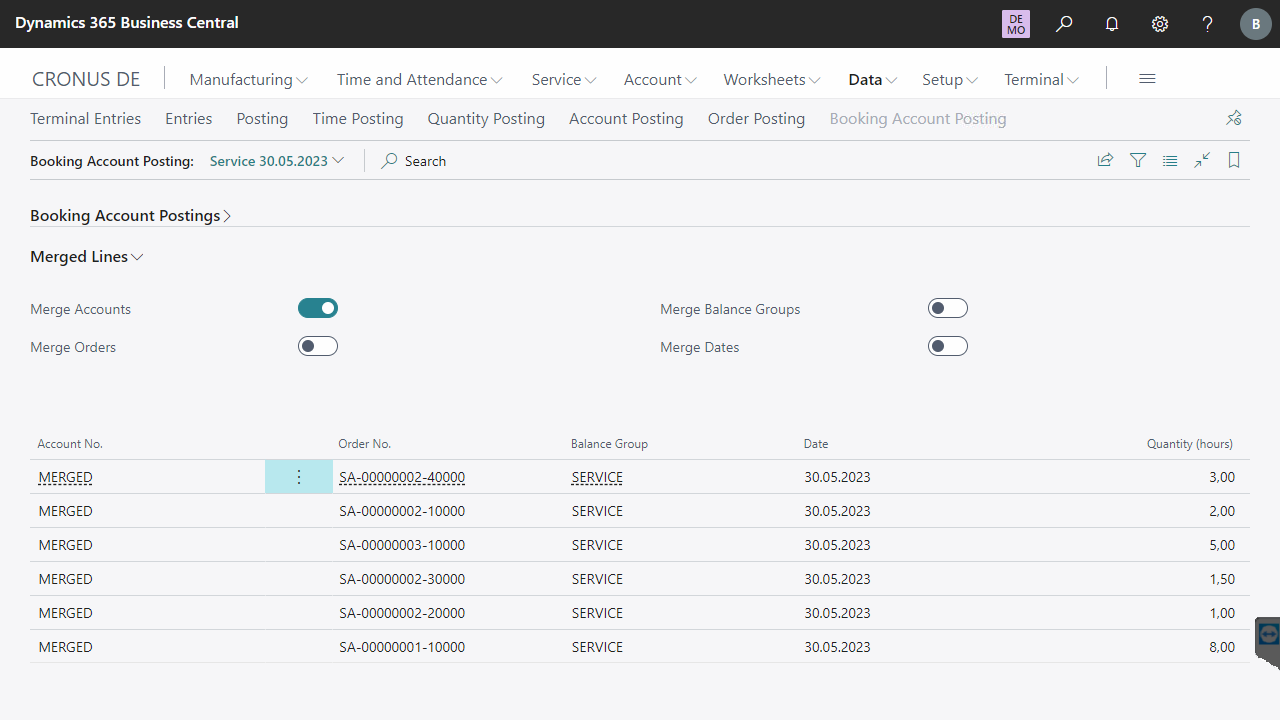
Task: Click the Search button
Action: [x=414, y=160]
